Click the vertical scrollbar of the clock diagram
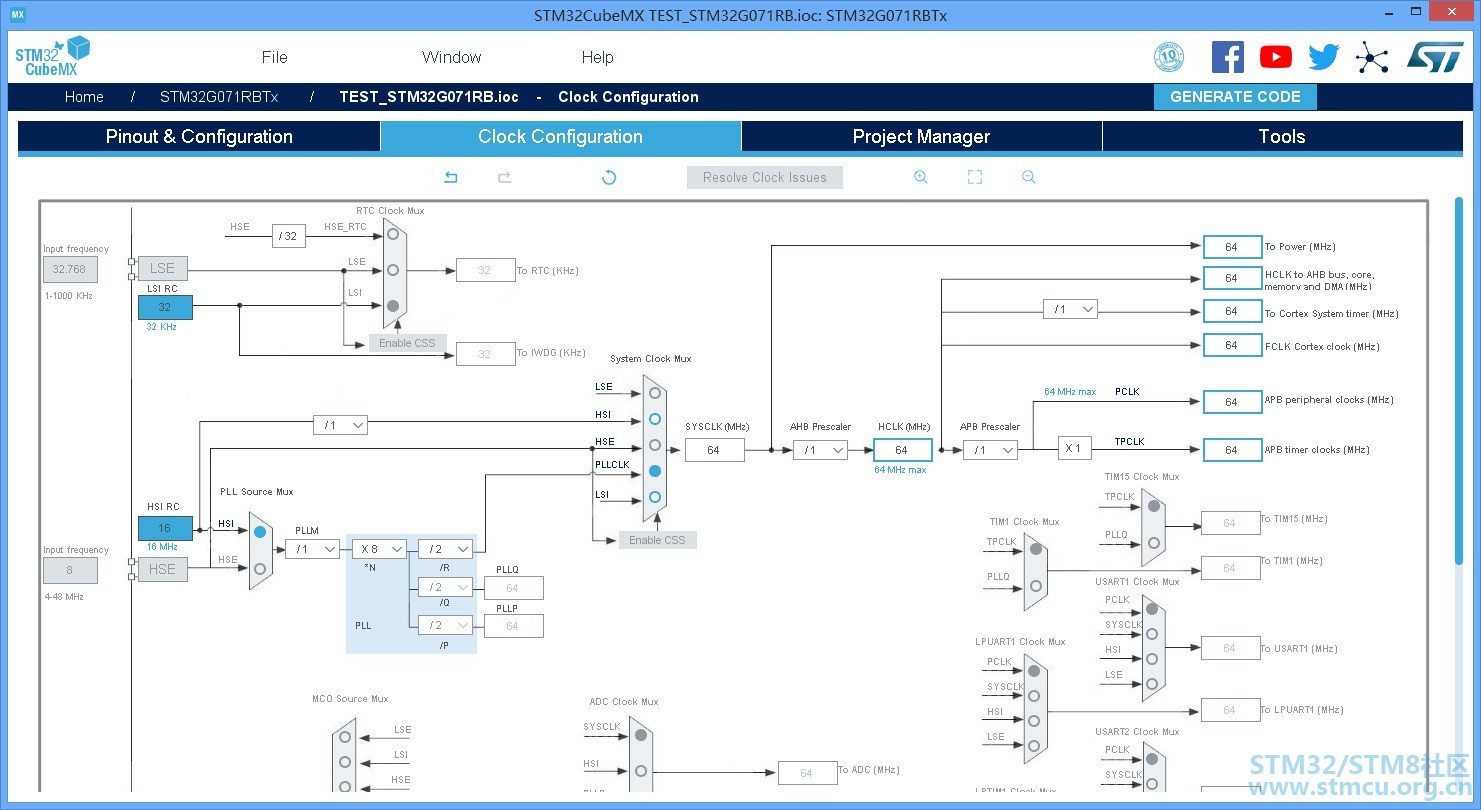 coord(1458,380)
